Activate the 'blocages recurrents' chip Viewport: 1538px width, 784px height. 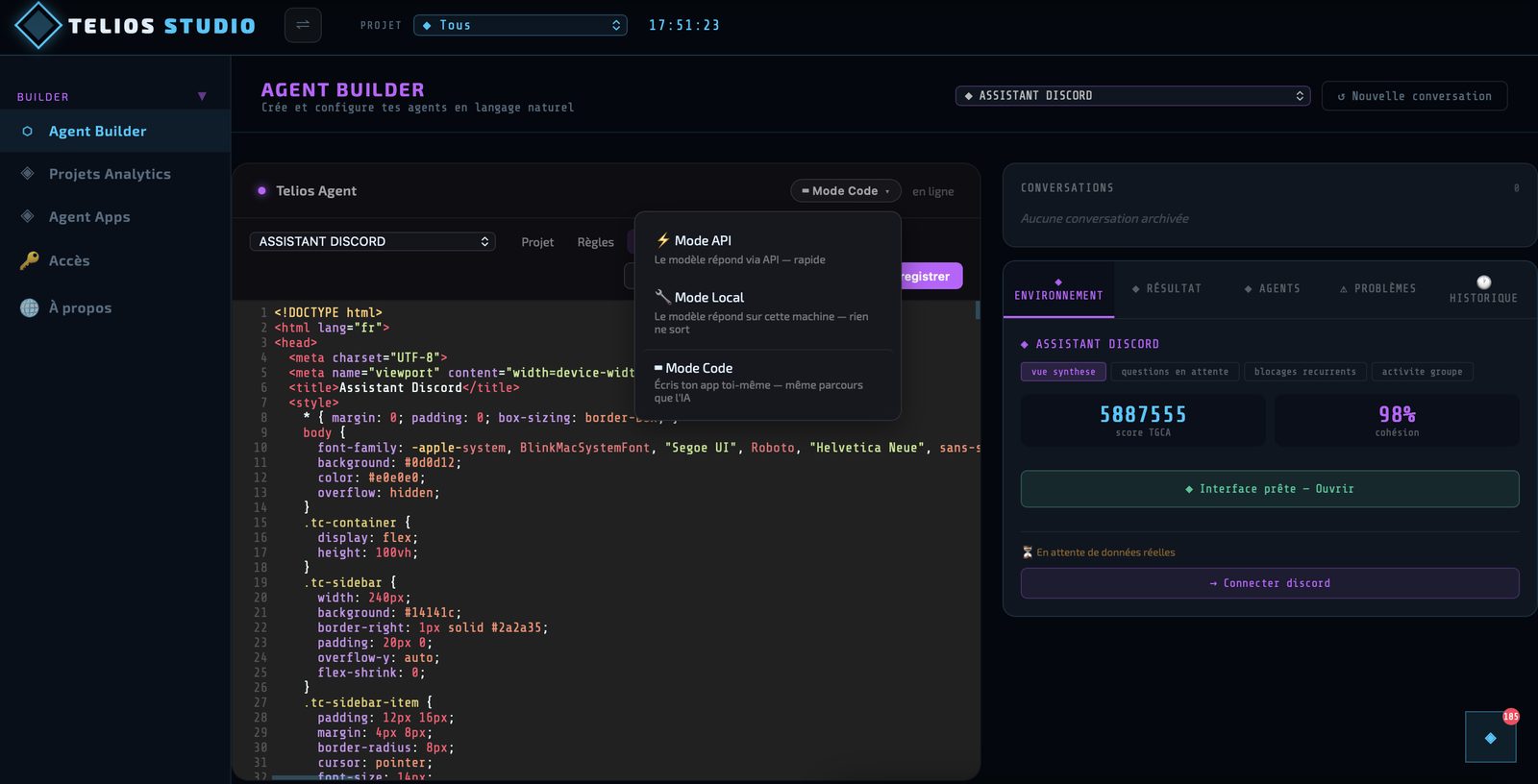tap(1304, 372)
